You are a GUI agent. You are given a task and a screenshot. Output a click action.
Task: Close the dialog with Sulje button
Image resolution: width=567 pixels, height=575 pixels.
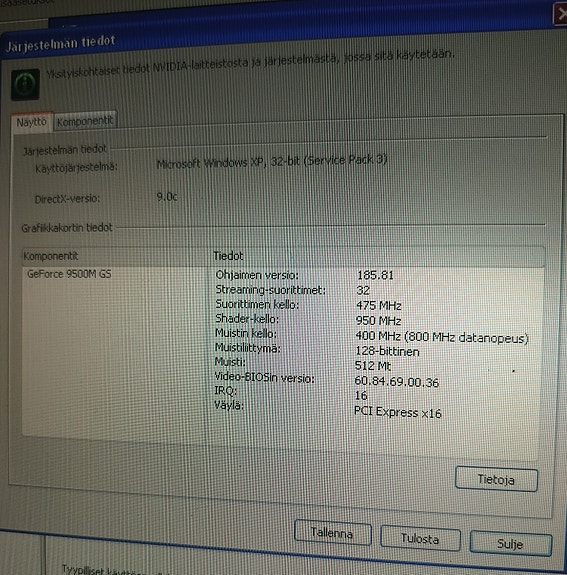(511, 543)
